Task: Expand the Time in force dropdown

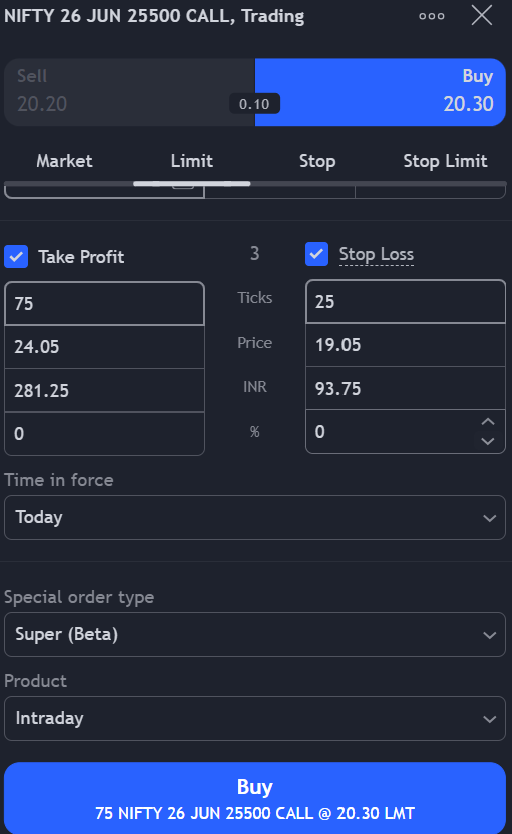Action: (255, 518)
